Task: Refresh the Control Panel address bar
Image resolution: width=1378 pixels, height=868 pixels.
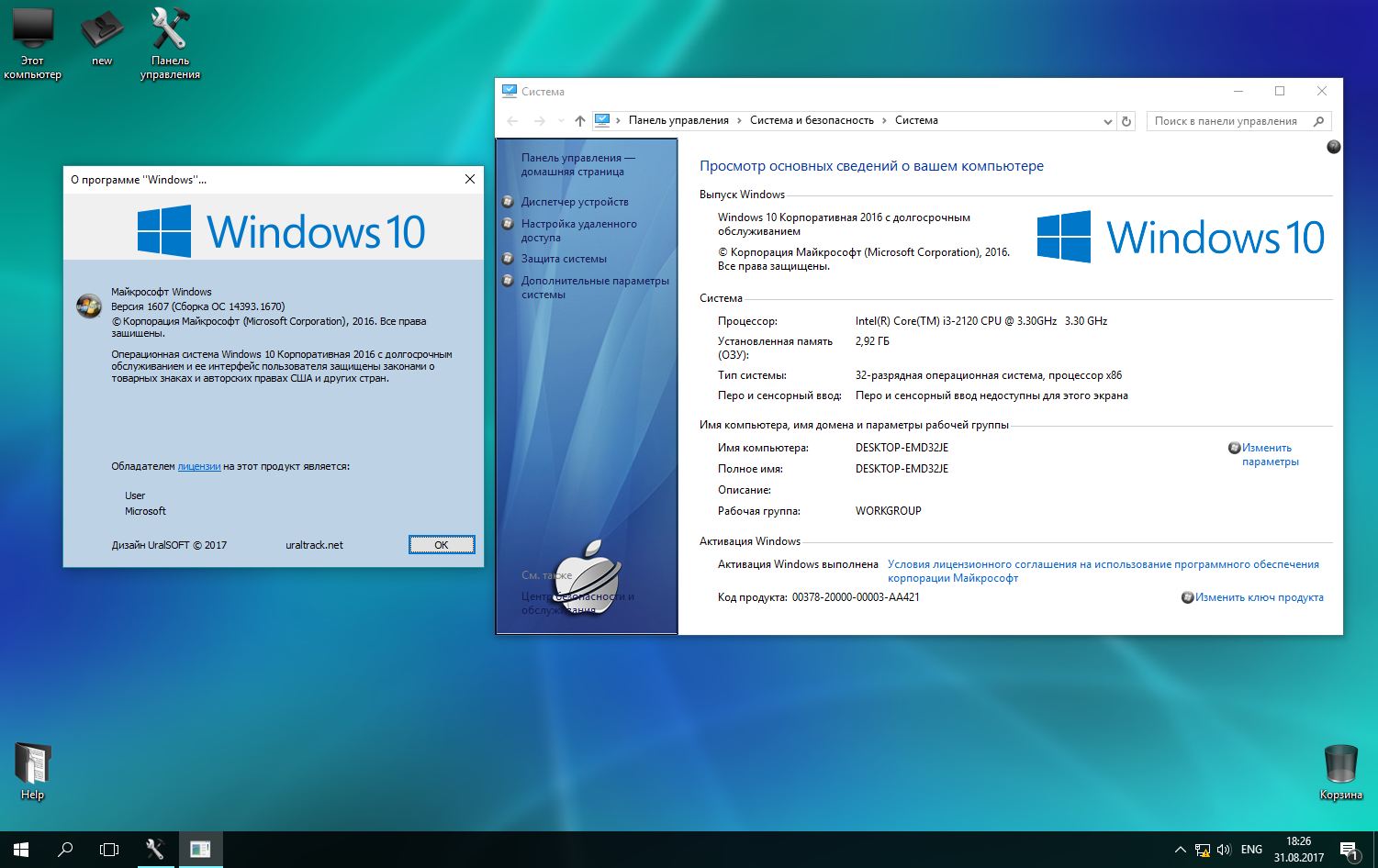Action: coord(1126,121)
